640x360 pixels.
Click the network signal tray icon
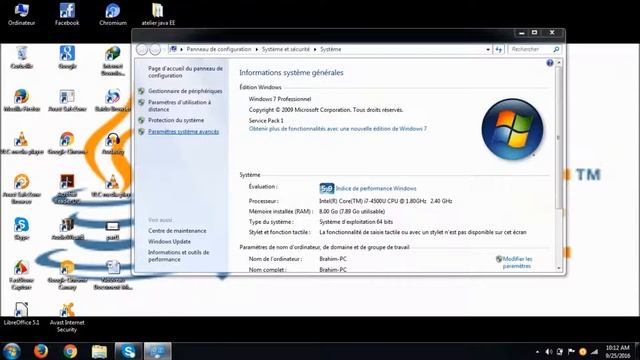pos(594,351)
